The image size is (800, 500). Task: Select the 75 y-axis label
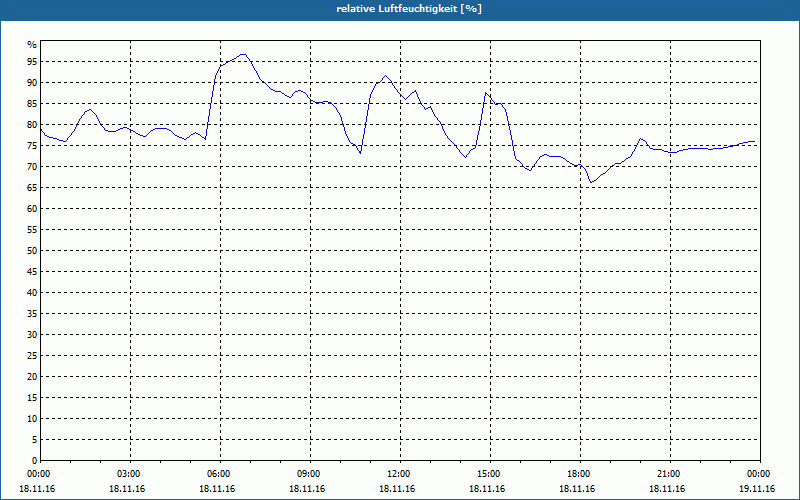pos(32,146)
